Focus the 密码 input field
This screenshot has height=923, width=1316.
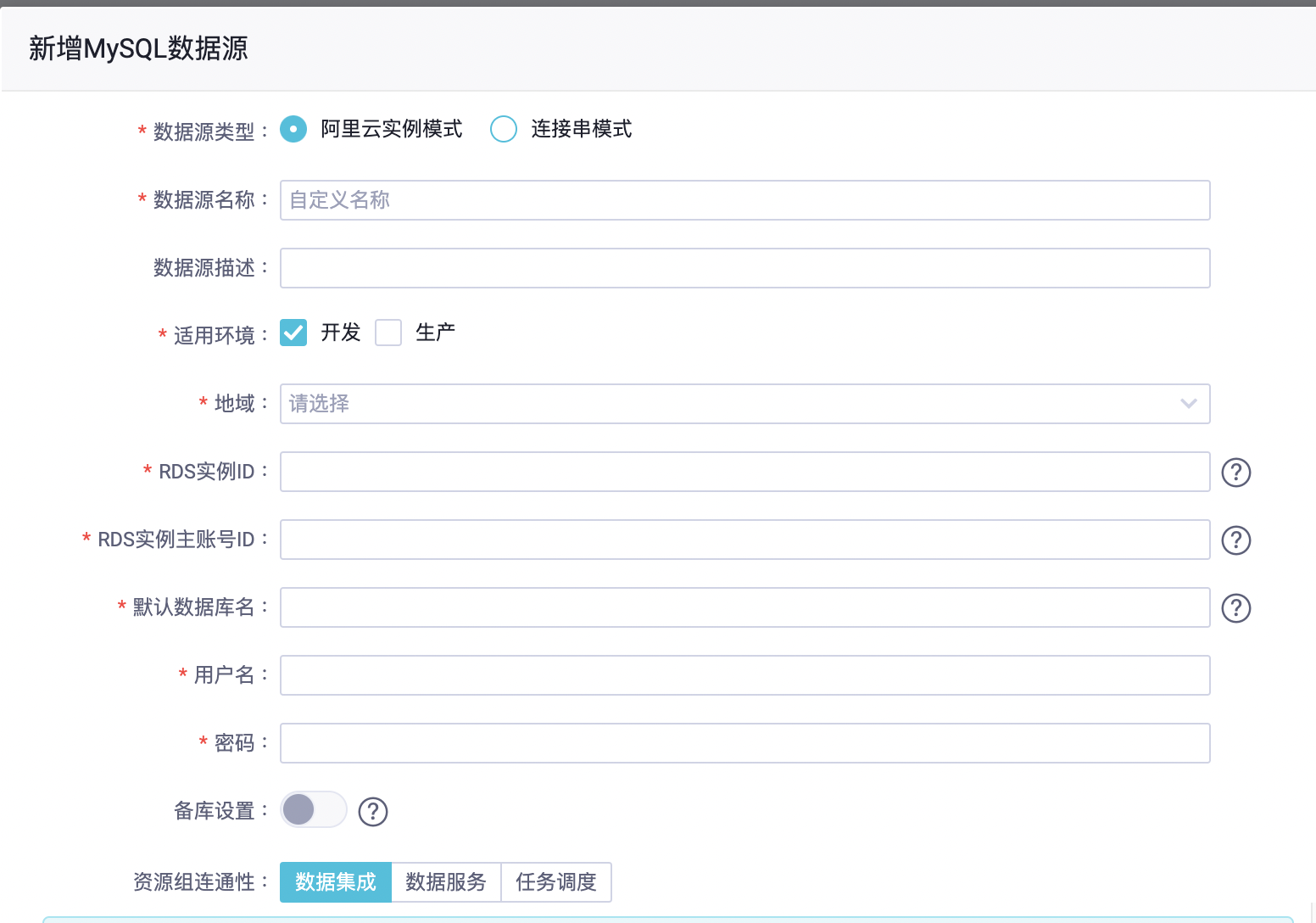tap(744, 743)
